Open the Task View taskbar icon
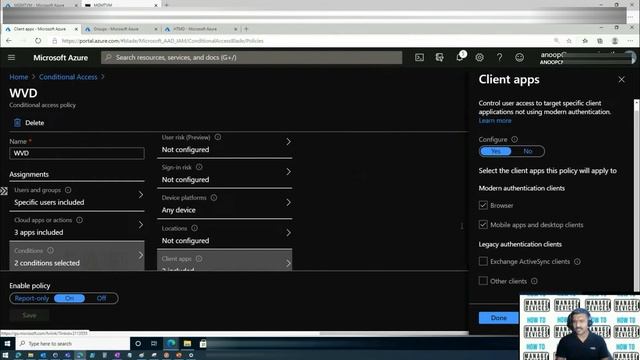 click(x=154, y=343)
